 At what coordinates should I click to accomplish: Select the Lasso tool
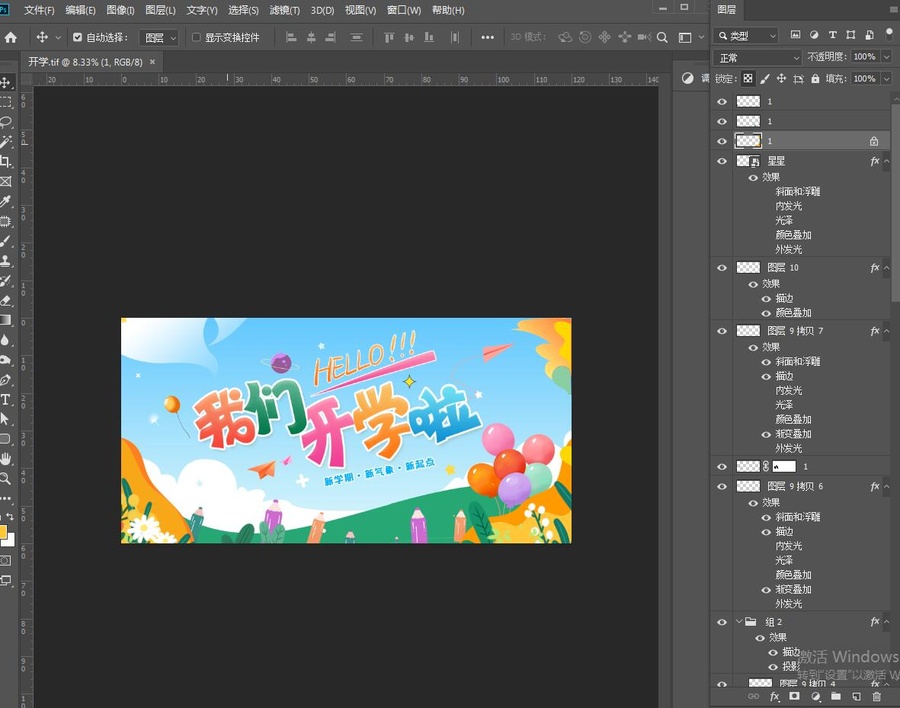pyautogui.click(x=6, y=122)
